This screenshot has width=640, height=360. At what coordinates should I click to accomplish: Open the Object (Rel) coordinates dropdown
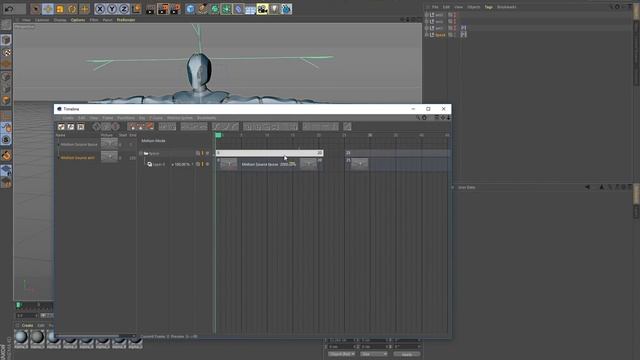pos(341,354)
